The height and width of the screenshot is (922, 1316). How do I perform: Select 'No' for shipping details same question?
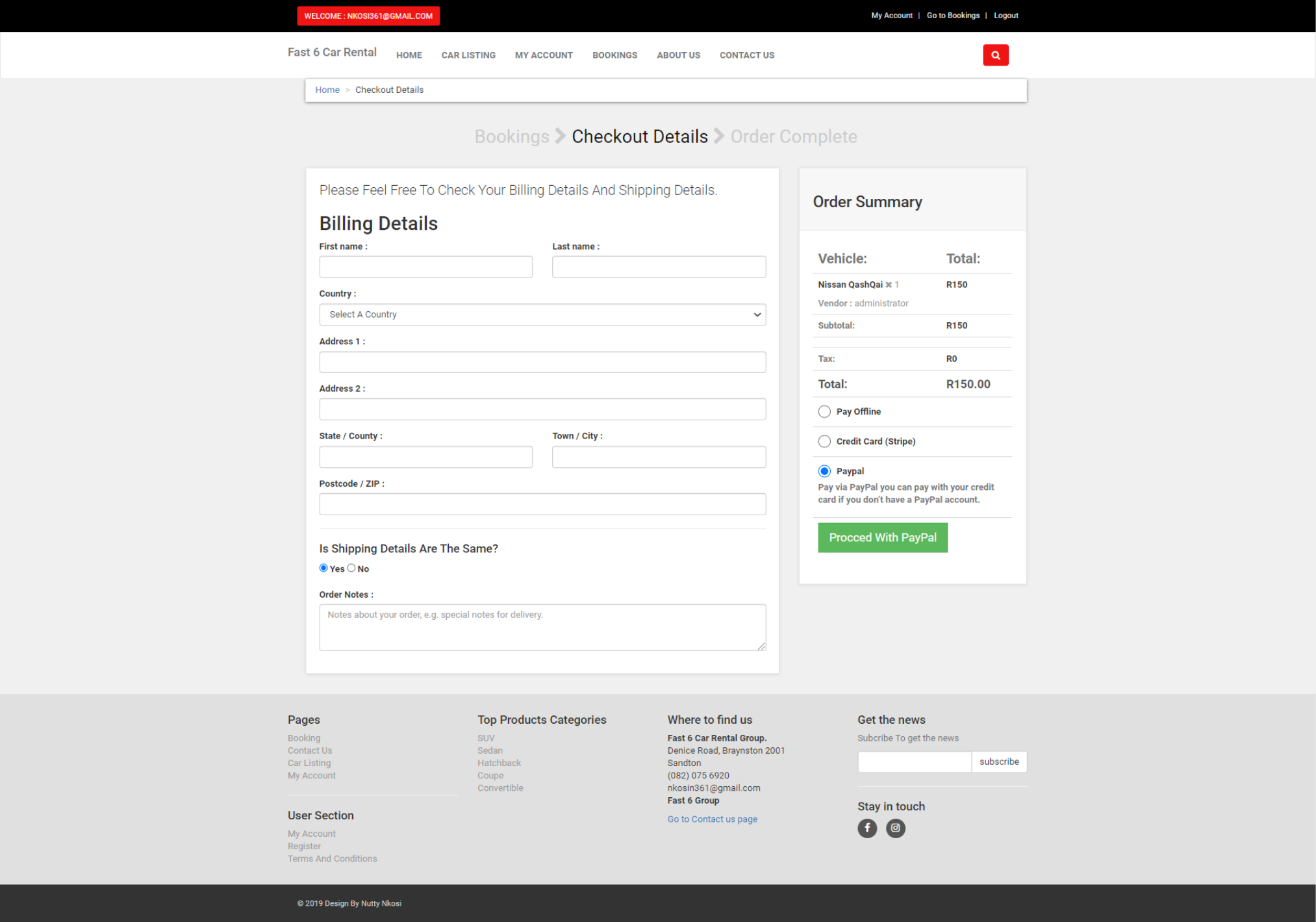point(351,568)
